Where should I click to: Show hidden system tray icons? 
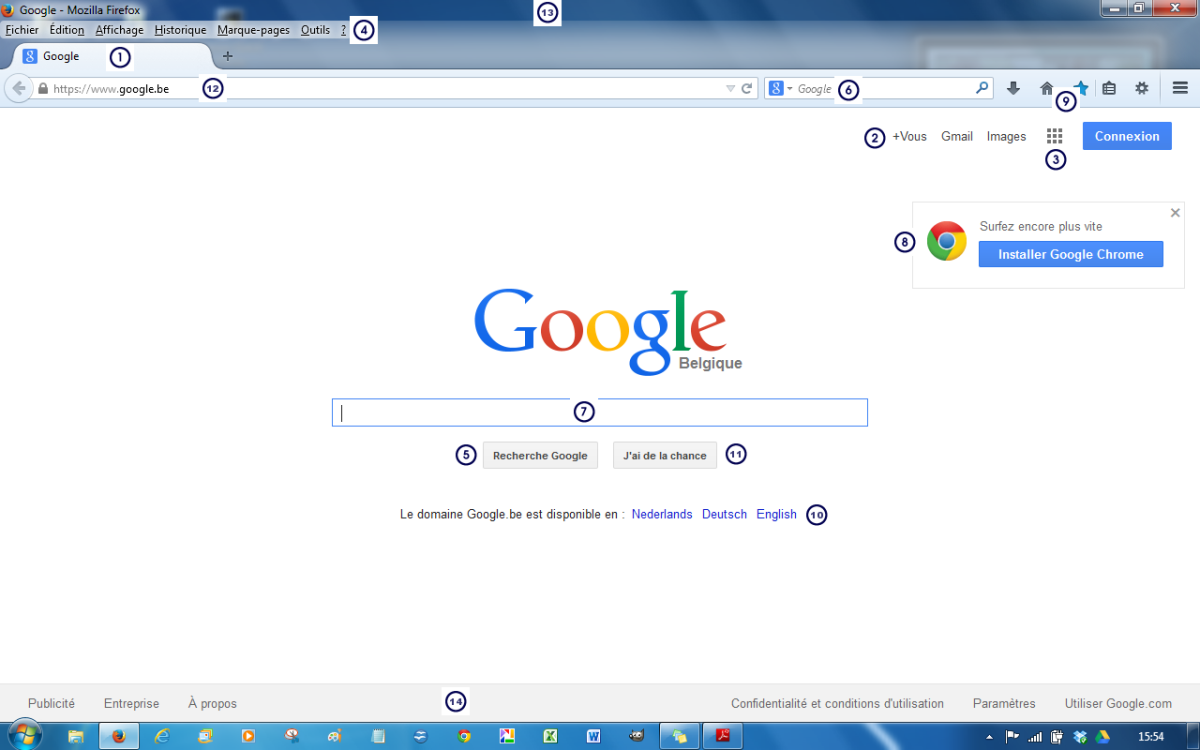(989, 737)
